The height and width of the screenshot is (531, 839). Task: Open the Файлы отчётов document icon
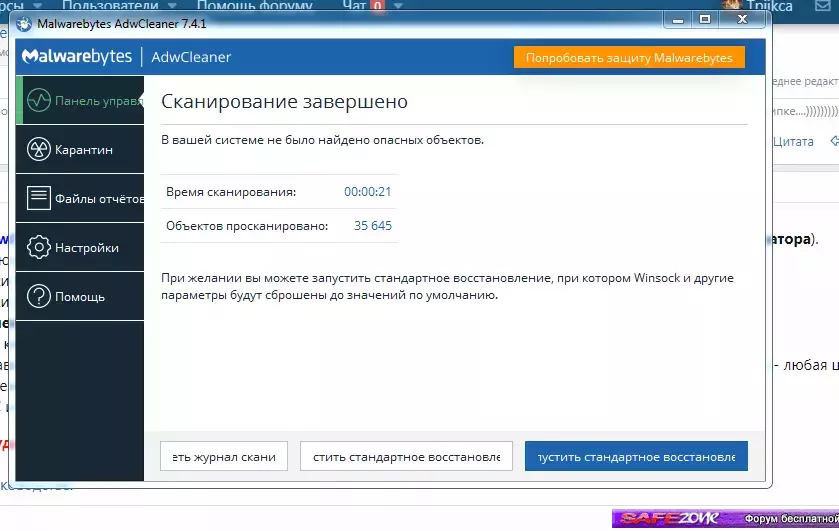39,198
